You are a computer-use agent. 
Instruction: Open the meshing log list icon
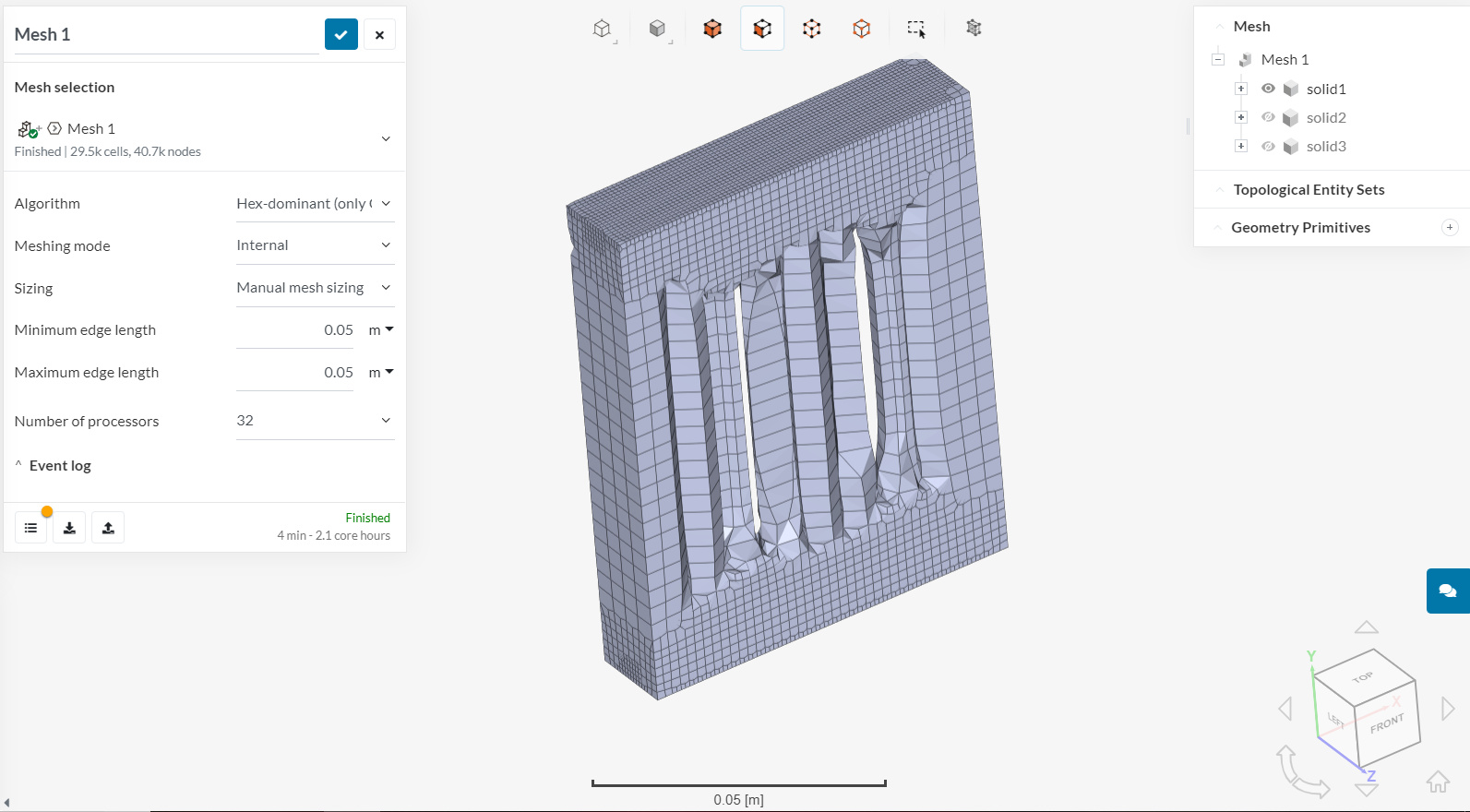(30, 528)
